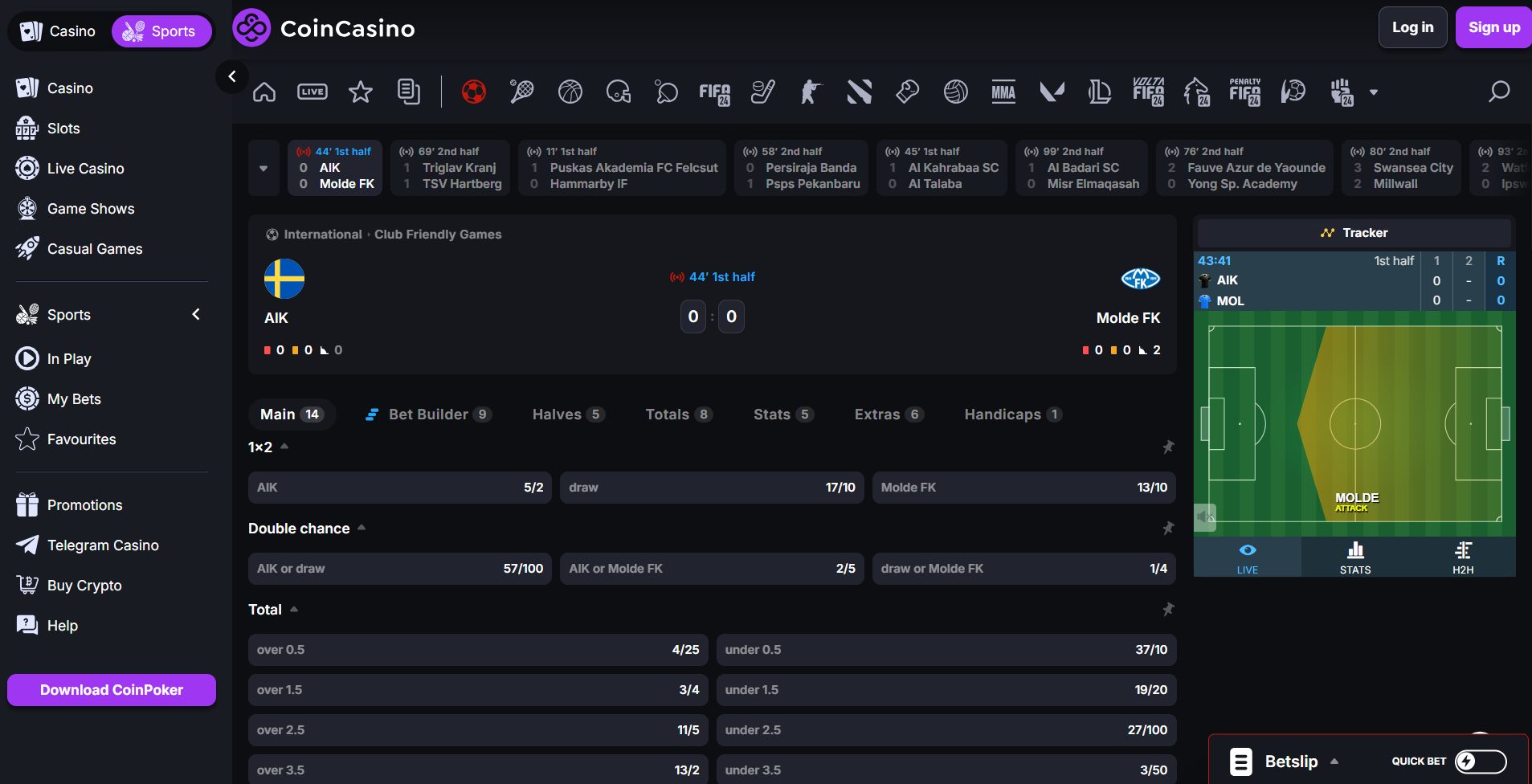Collapse the Double chance market

(362, 528)
